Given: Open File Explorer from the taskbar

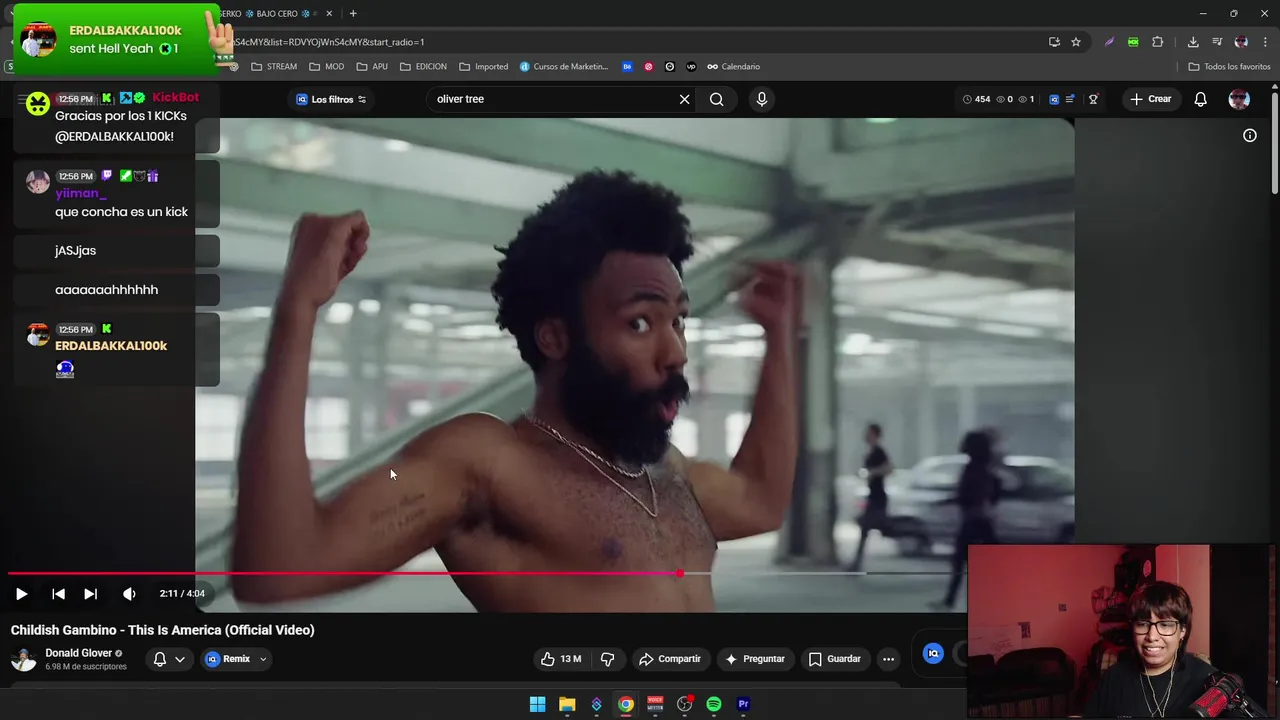Looking at the screenshot, I should tap(567, 704).
